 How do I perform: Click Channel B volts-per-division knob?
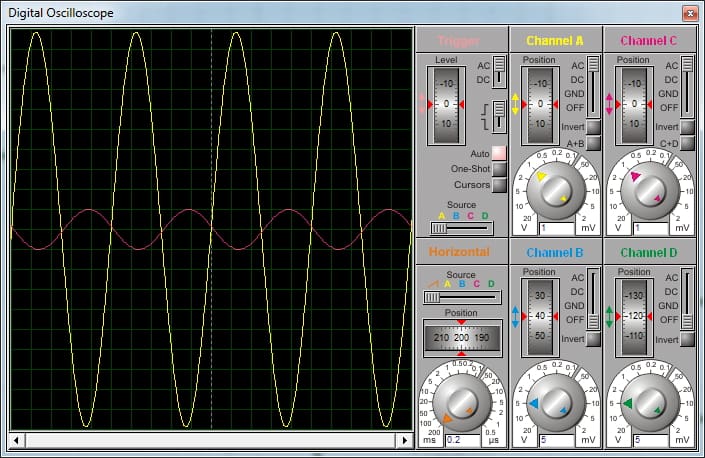[x=556, y=403]
